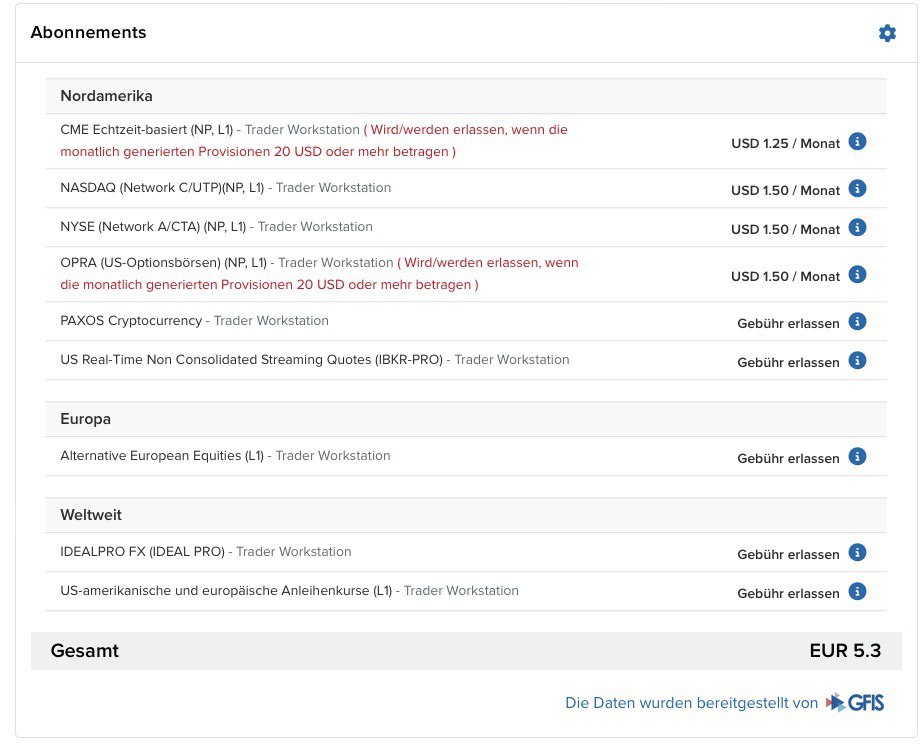Select the Weltweit section header
This screenshot has height=744, width=922.
coord(91,515)
